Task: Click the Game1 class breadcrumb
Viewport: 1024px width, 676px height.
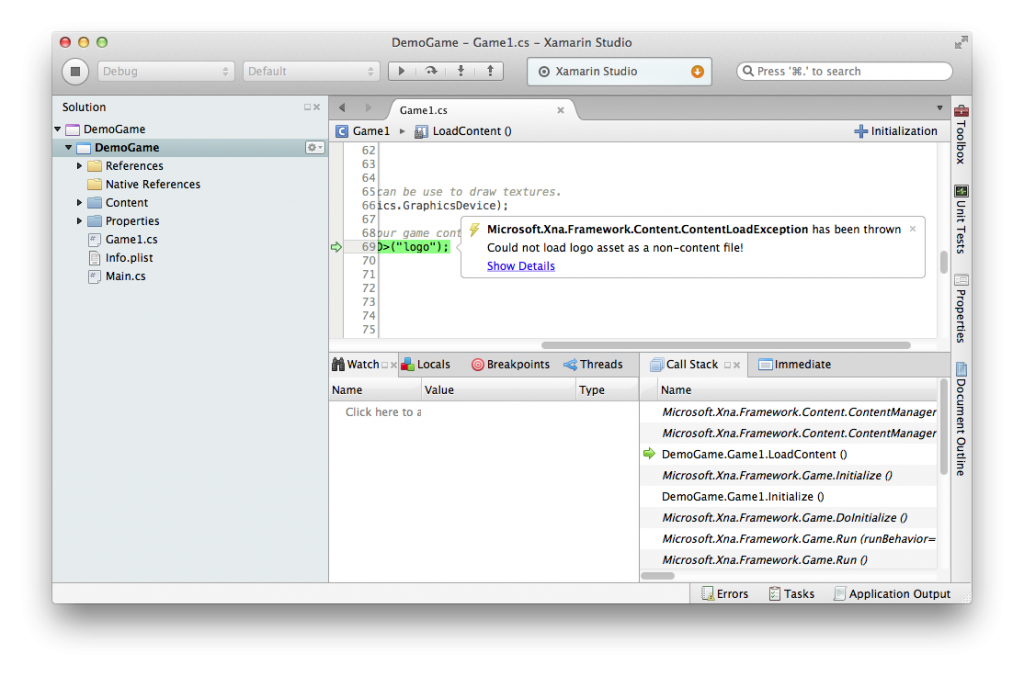Action: (x=363, y=131)
